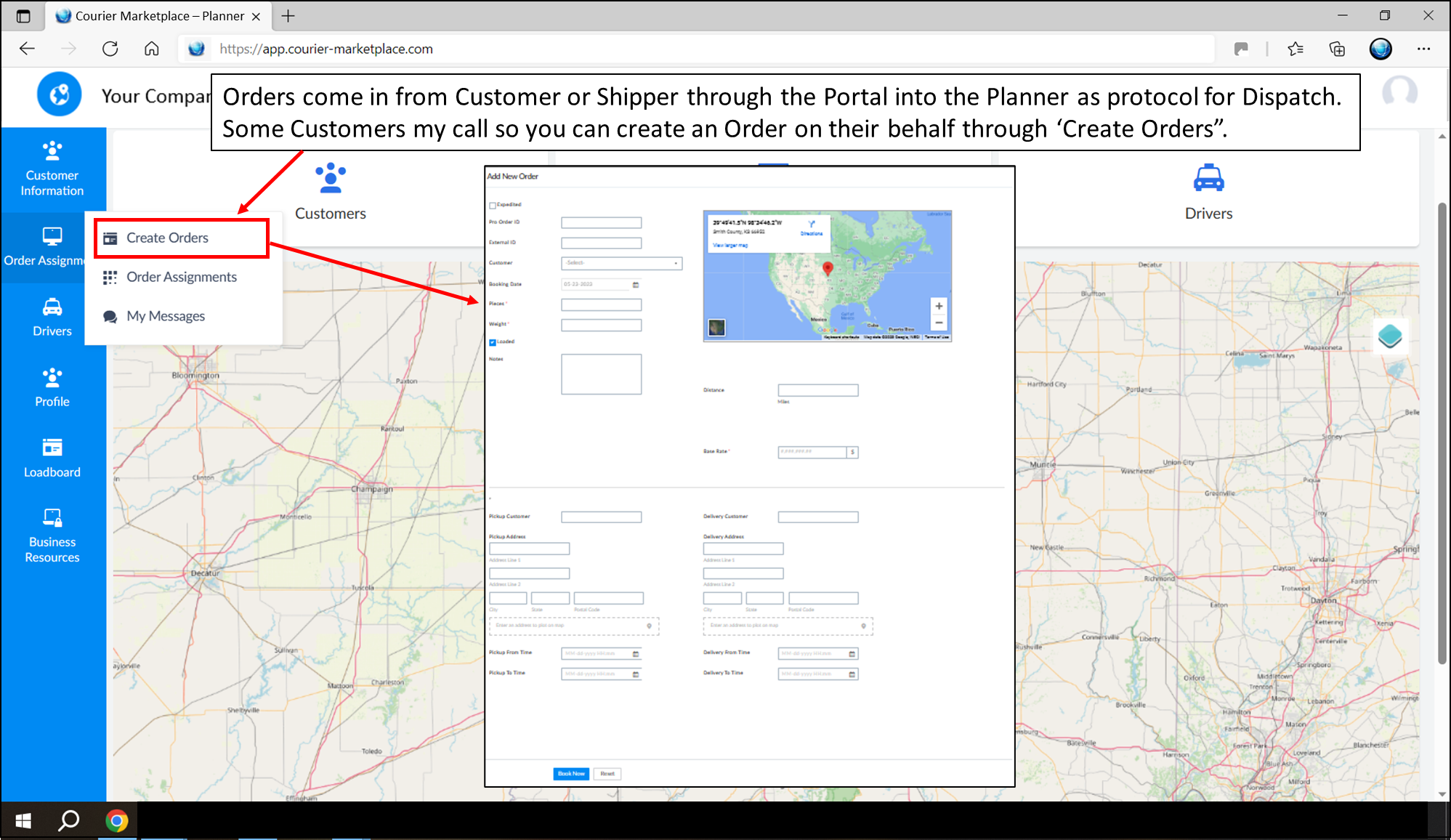The width and height of the screenshot is (1451, 840).
Task: Close the Courier Marketplace Planner tab
Action: point(256,16)
